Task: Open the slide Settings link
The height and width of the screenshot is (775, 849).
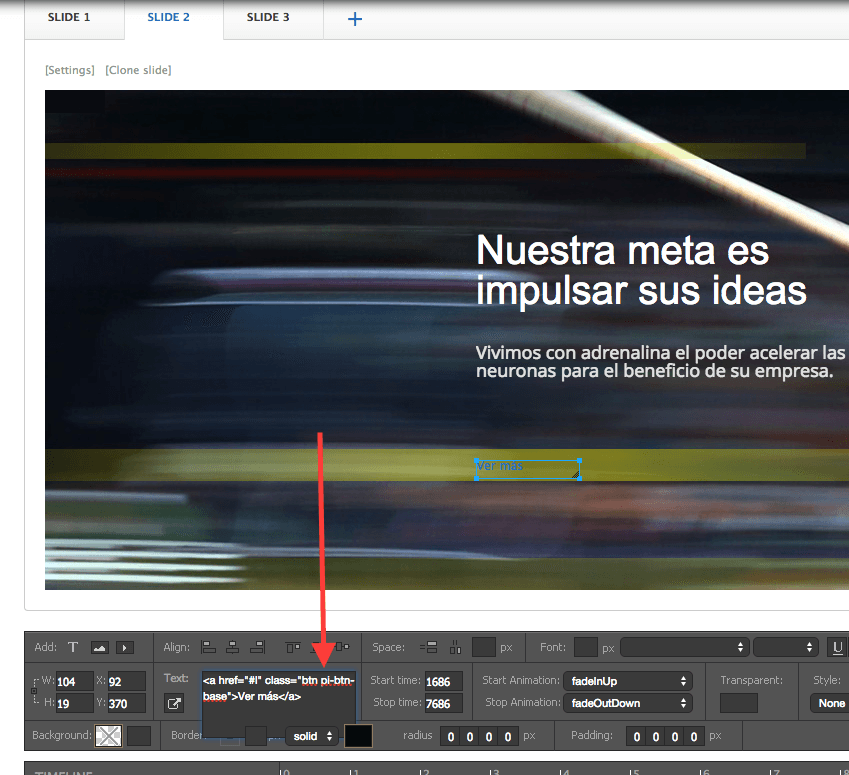Action: click(70, 70)
